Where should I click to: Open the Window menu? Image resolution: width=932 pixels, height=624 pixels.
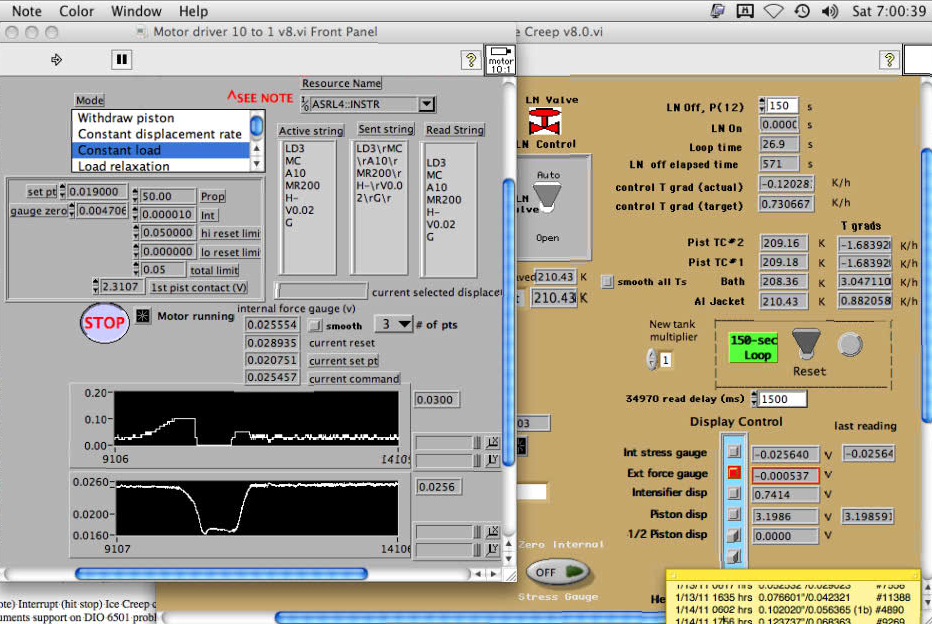pos(136,11)
